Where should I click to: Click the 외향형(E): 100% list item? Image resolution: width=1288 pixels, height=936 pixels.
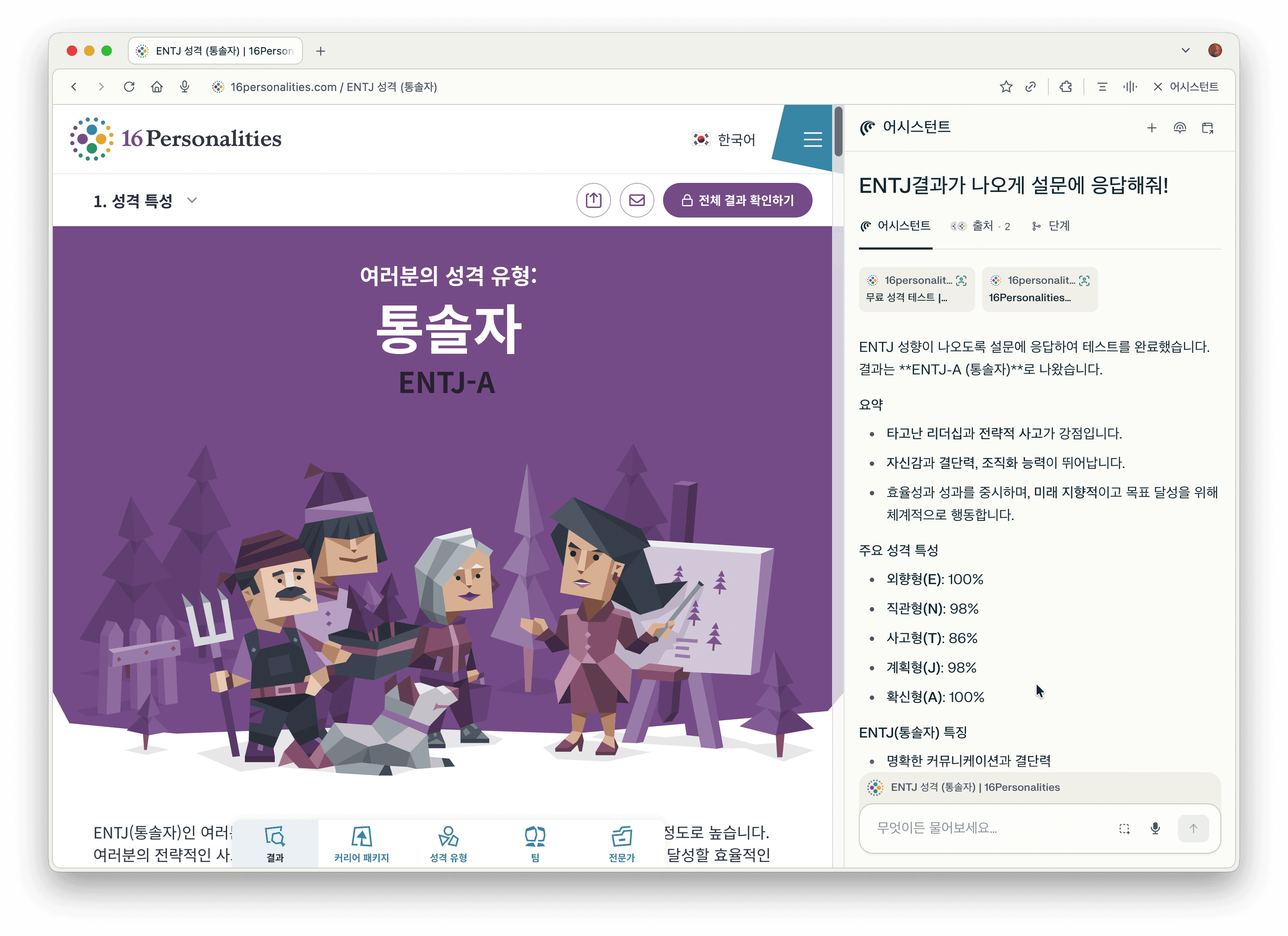[935, 579]
